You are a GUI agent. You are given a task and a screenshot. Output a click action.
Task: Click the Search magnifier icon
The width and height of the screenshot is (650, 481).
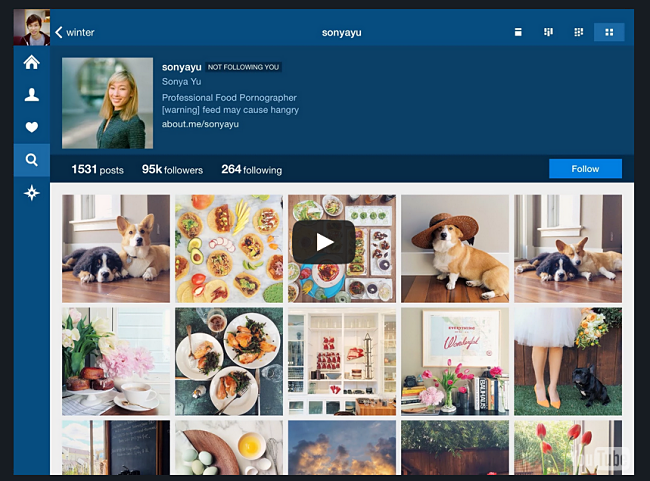pyautogui.click(x=31, y=160)
